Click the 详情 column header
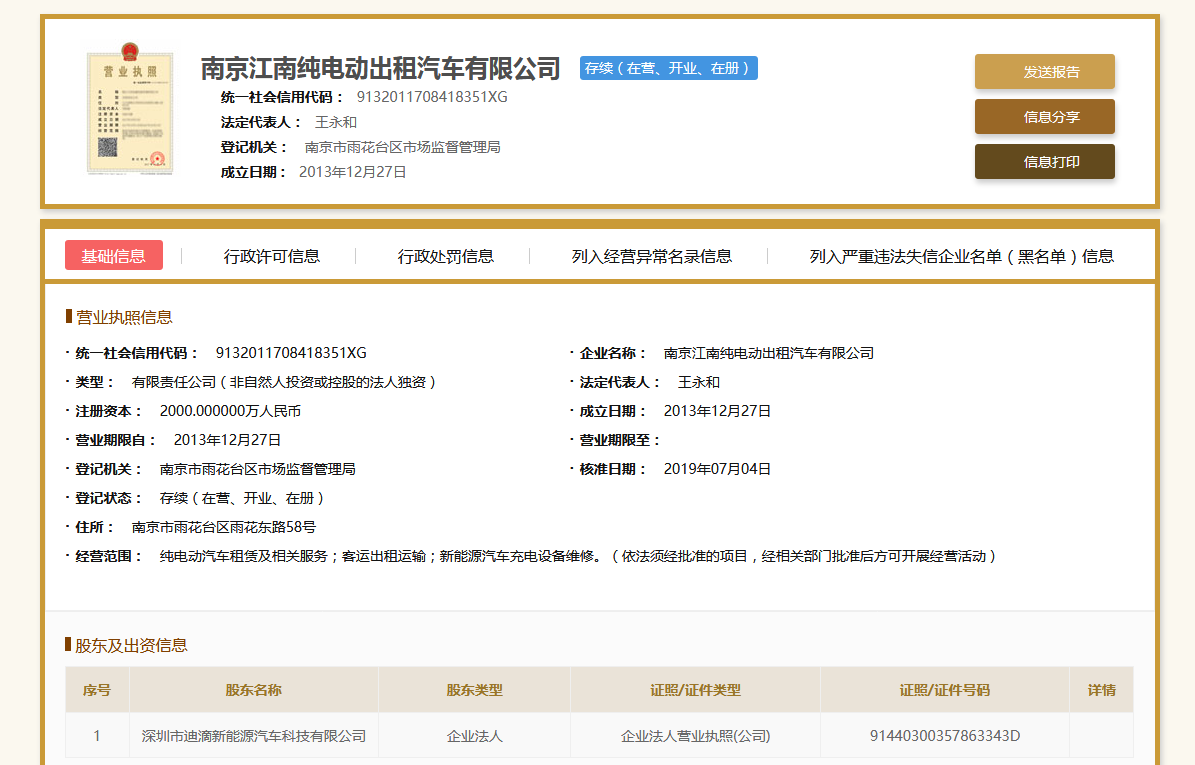1195x765 pixels. [1101, 690]
